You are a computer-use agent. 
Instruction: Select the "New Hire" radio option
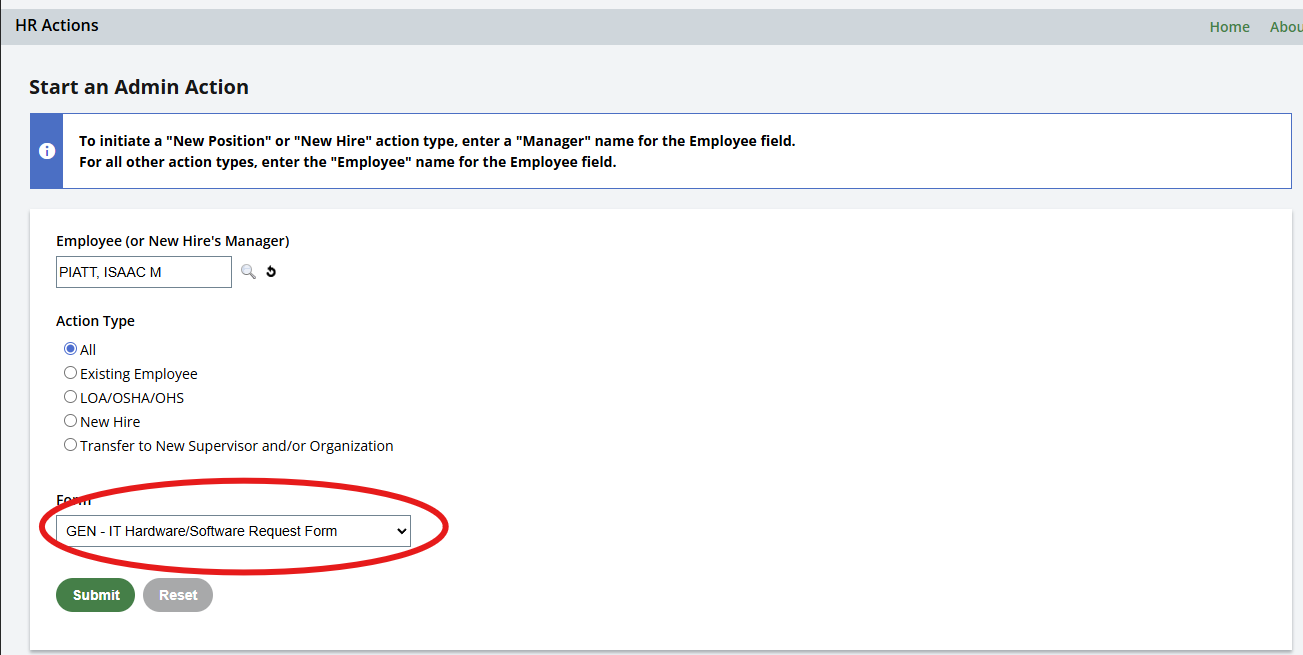[x=70, y=421]
